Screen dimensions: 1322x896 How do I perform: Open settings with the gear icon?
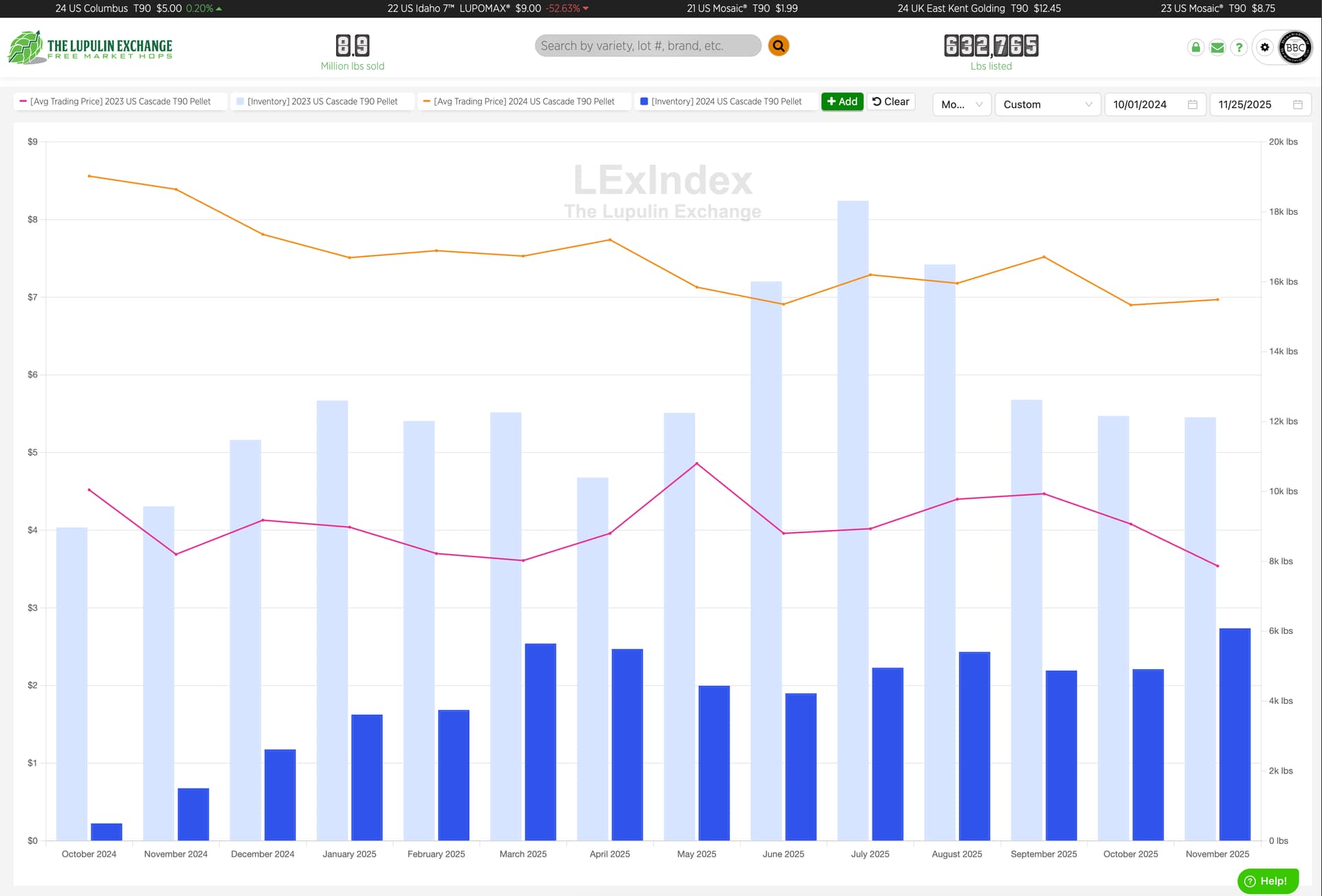click(x=1265, y=47)
